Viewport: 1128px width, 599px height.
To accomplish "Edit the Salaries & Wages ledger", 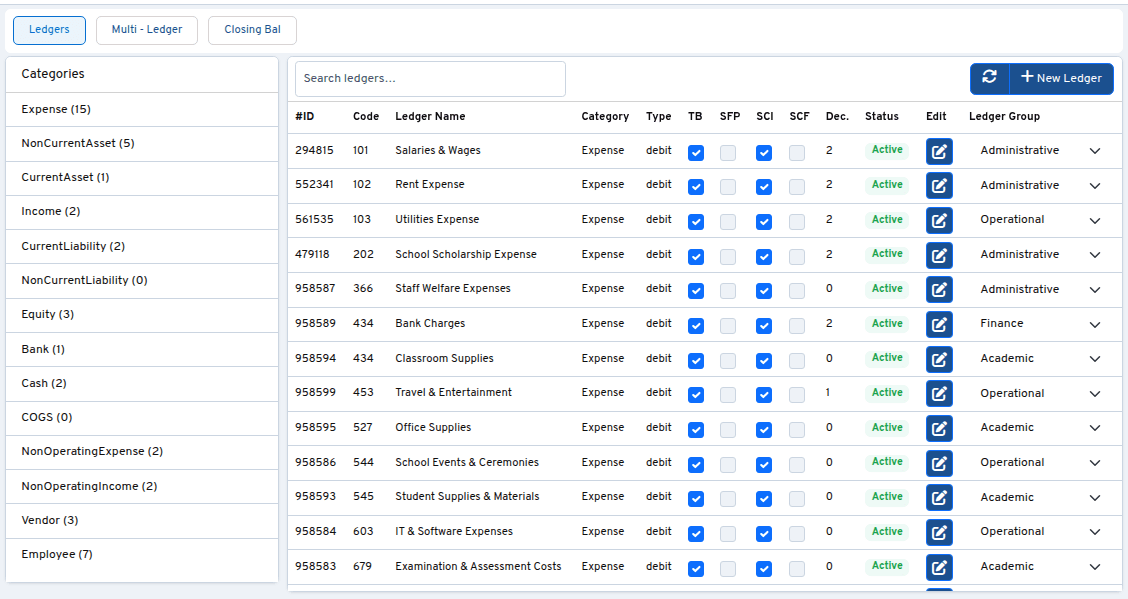I will [939, 151].
